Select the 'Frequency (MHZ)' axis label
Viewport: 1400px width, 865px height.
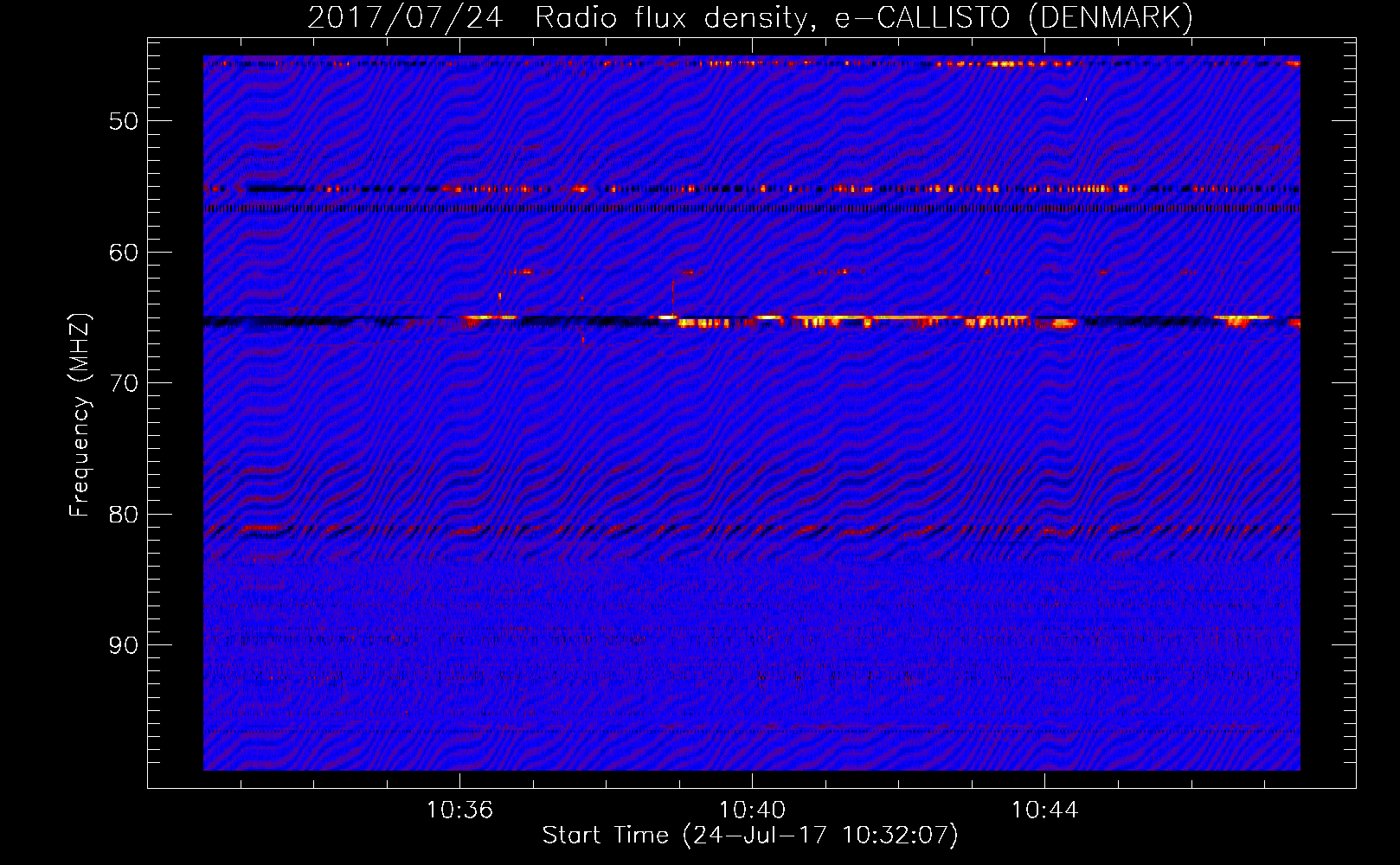[x=80, y=415]
